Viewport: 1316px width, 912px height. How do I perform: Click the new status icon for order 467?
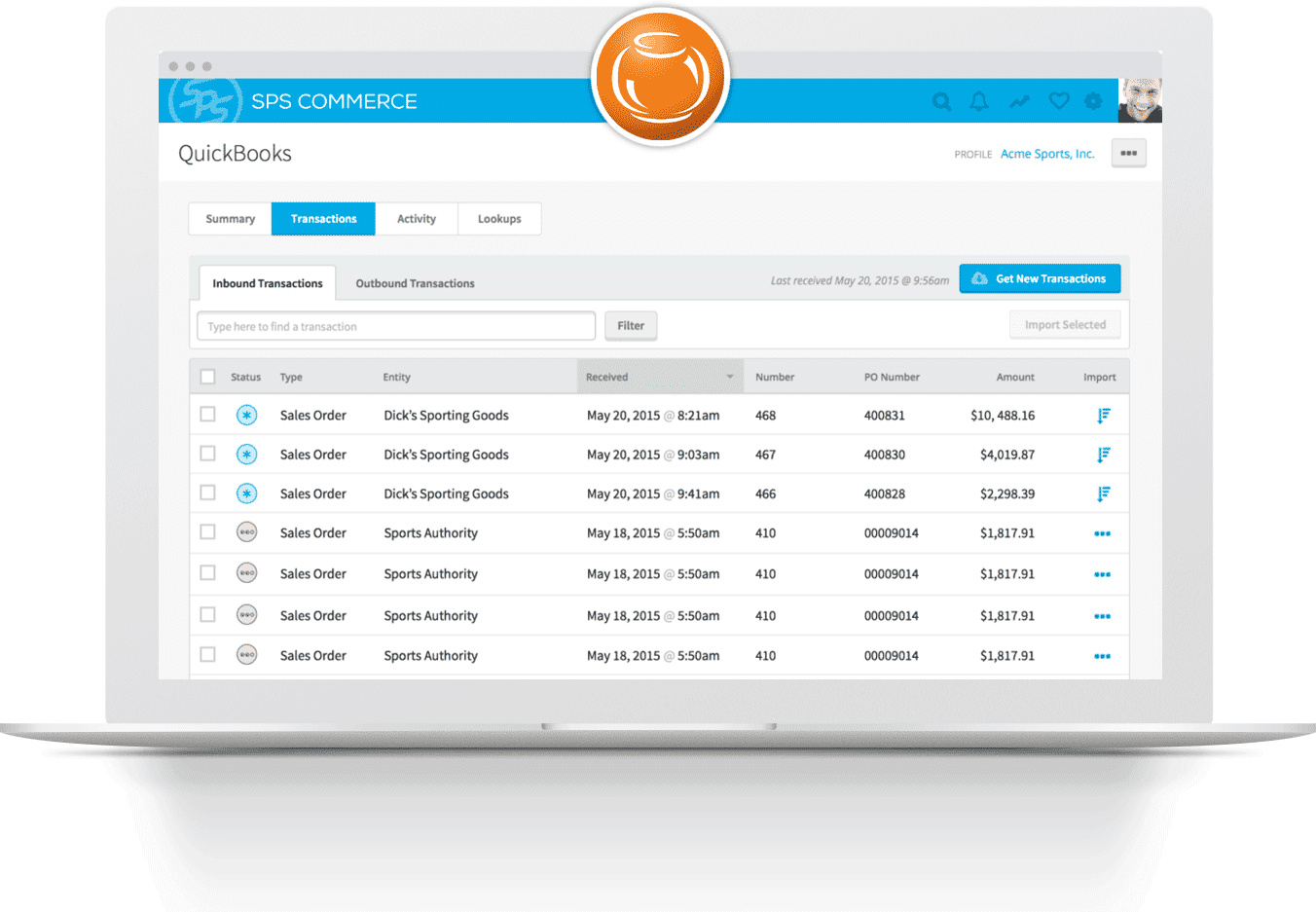(247, 455)
